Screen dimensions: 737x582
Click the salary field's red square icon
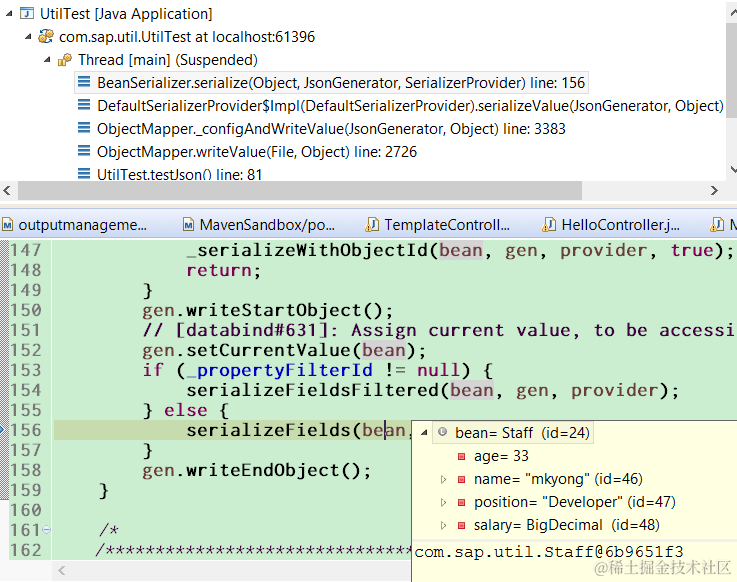click(462, 525)
